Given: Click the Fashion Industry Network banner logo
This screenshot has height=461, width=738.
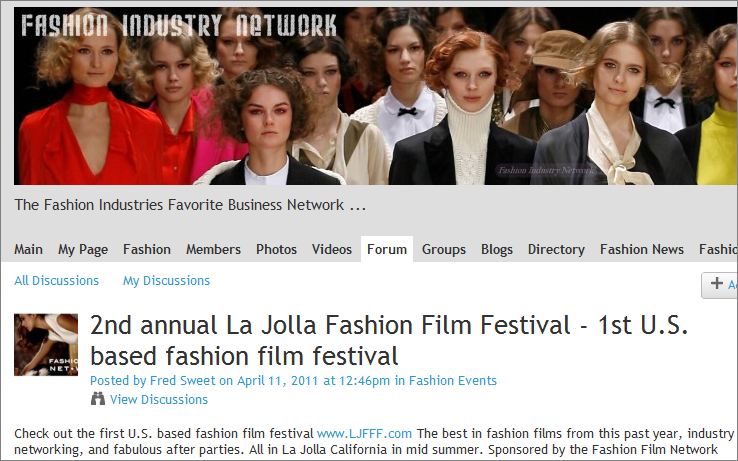Looking at the screenshot, I should [179, 25].
